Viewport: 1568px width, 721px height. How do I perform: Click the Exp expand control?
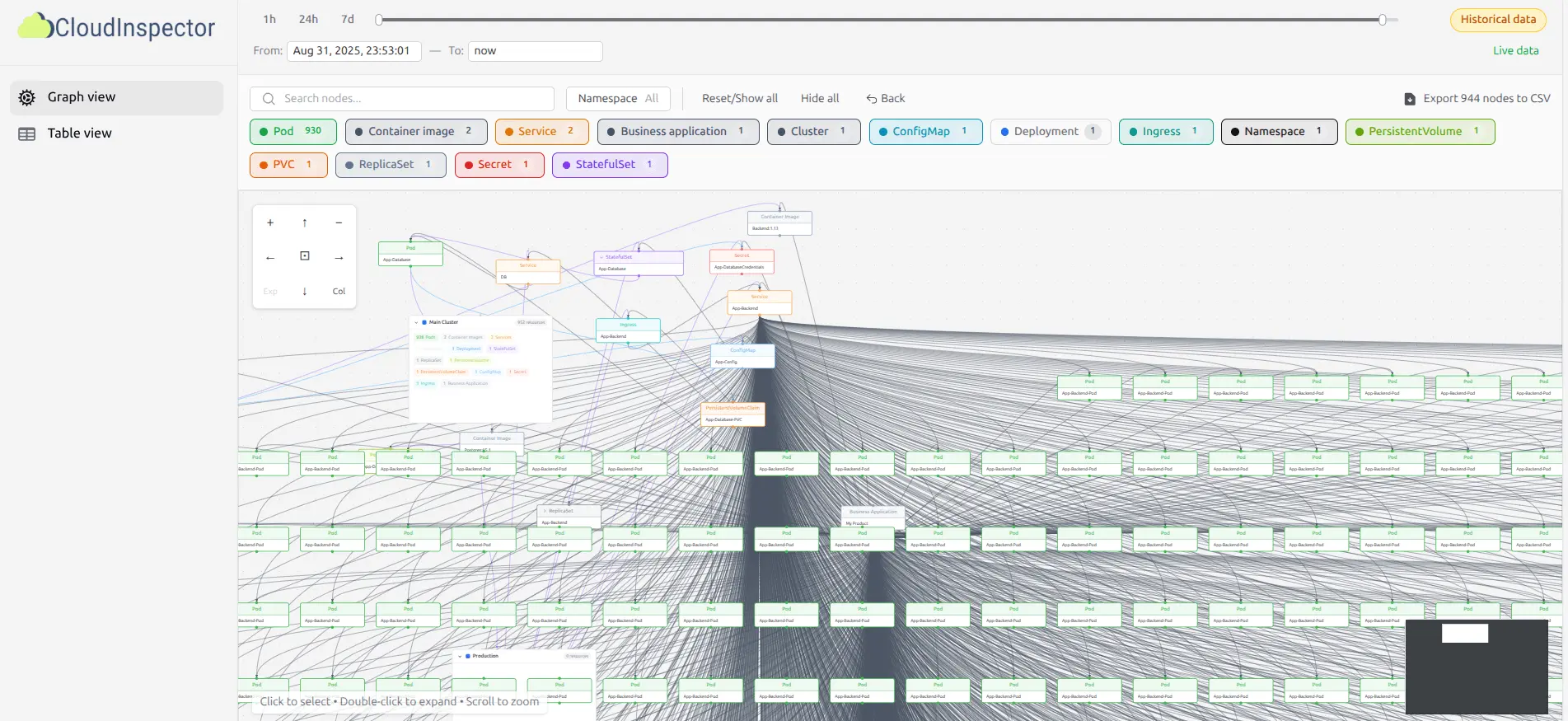(x=270, y=291)
